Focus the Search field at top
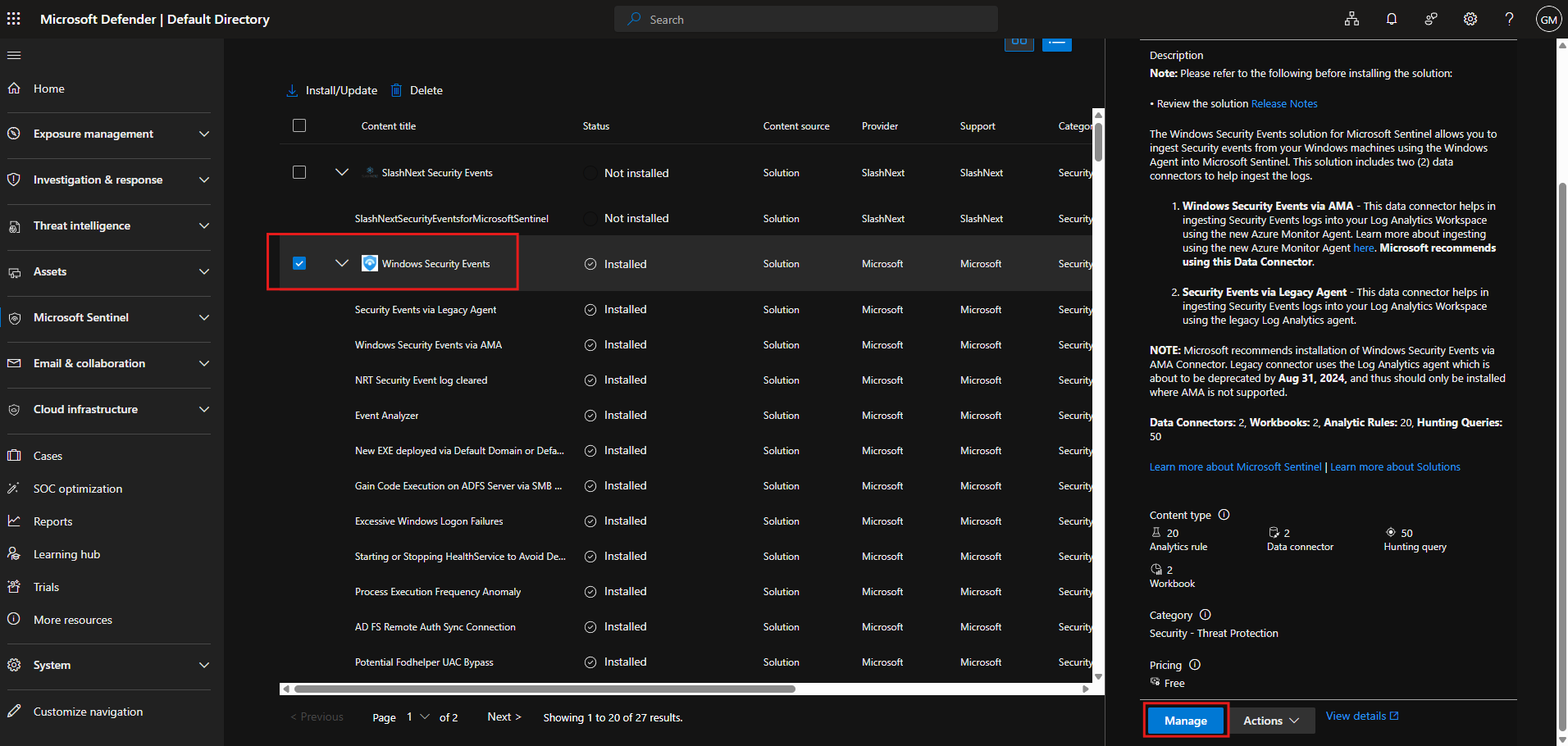 point(806,19)
